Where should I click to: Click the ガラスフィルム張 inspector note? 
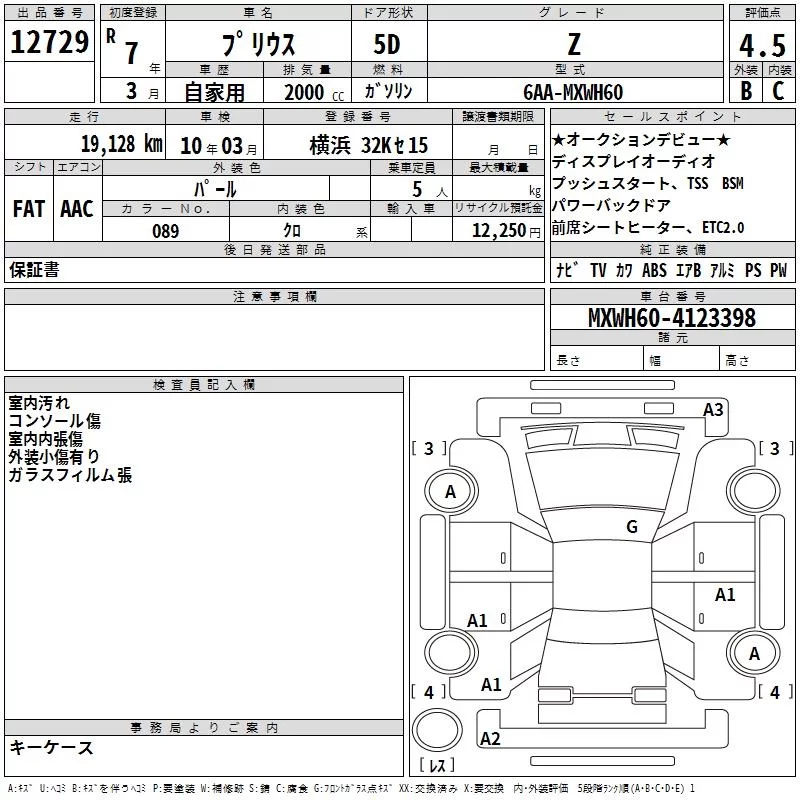70,475
